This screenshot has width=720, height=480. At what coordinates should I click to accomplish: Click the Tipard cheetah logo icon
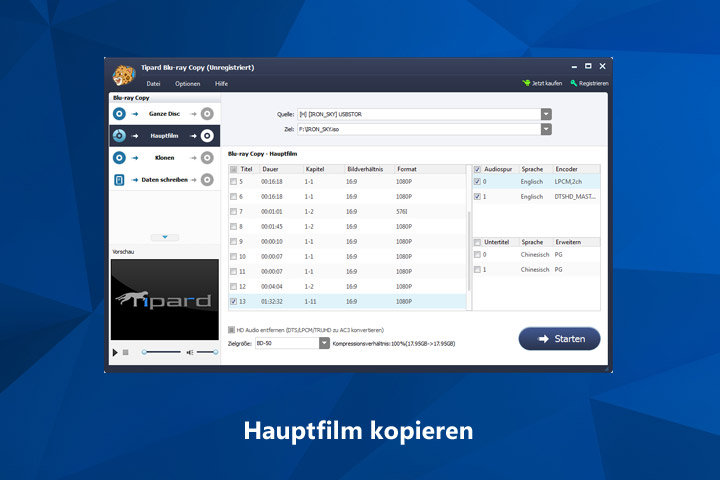pyautogui.click(x=124, y=75)
